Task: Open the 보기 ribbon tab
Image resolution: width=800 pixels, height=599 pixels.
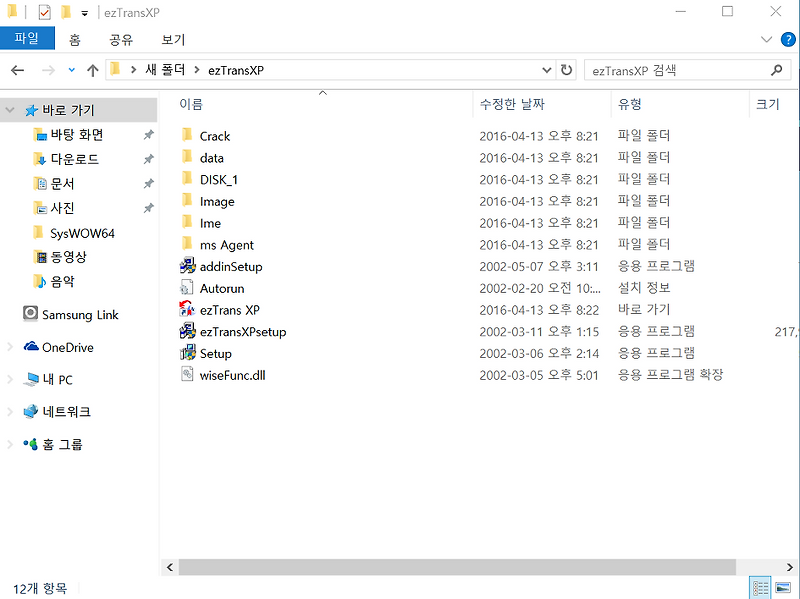Action: coord(173,40)
